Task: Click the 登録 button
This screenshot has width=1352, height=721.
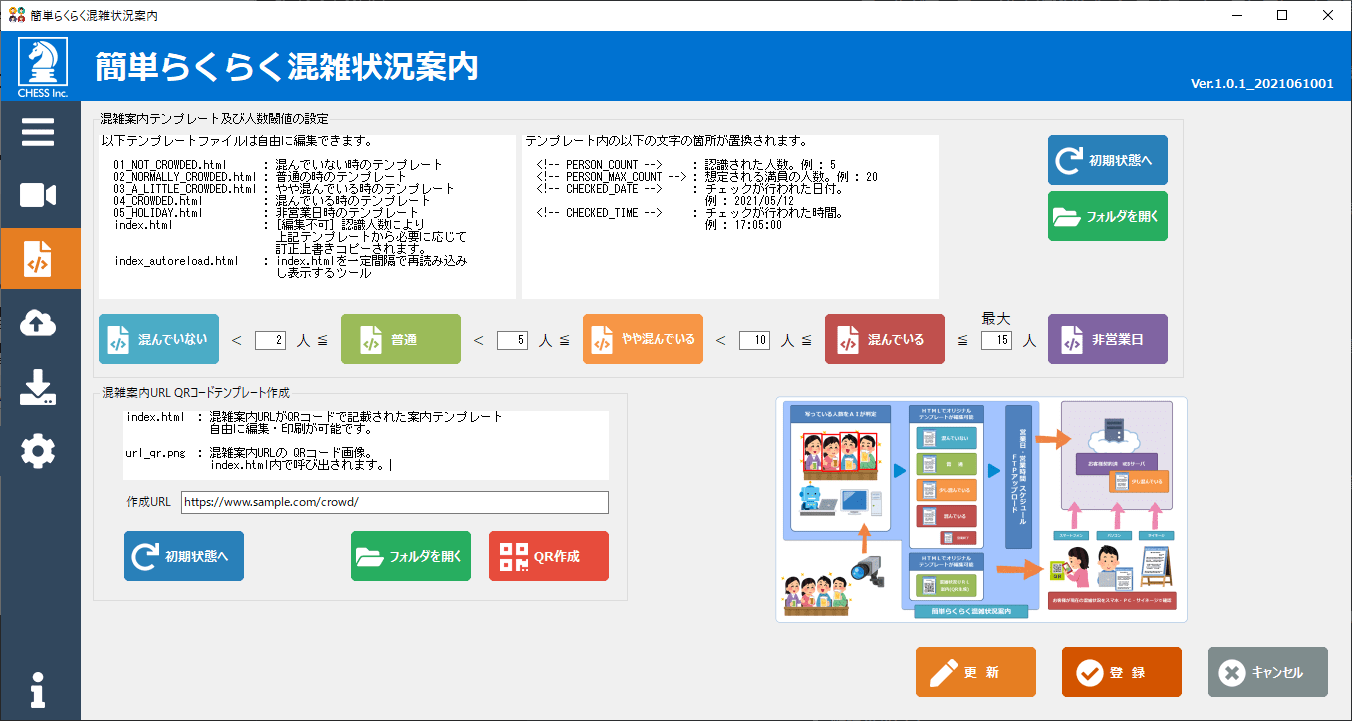Action: coord(1122,672)
